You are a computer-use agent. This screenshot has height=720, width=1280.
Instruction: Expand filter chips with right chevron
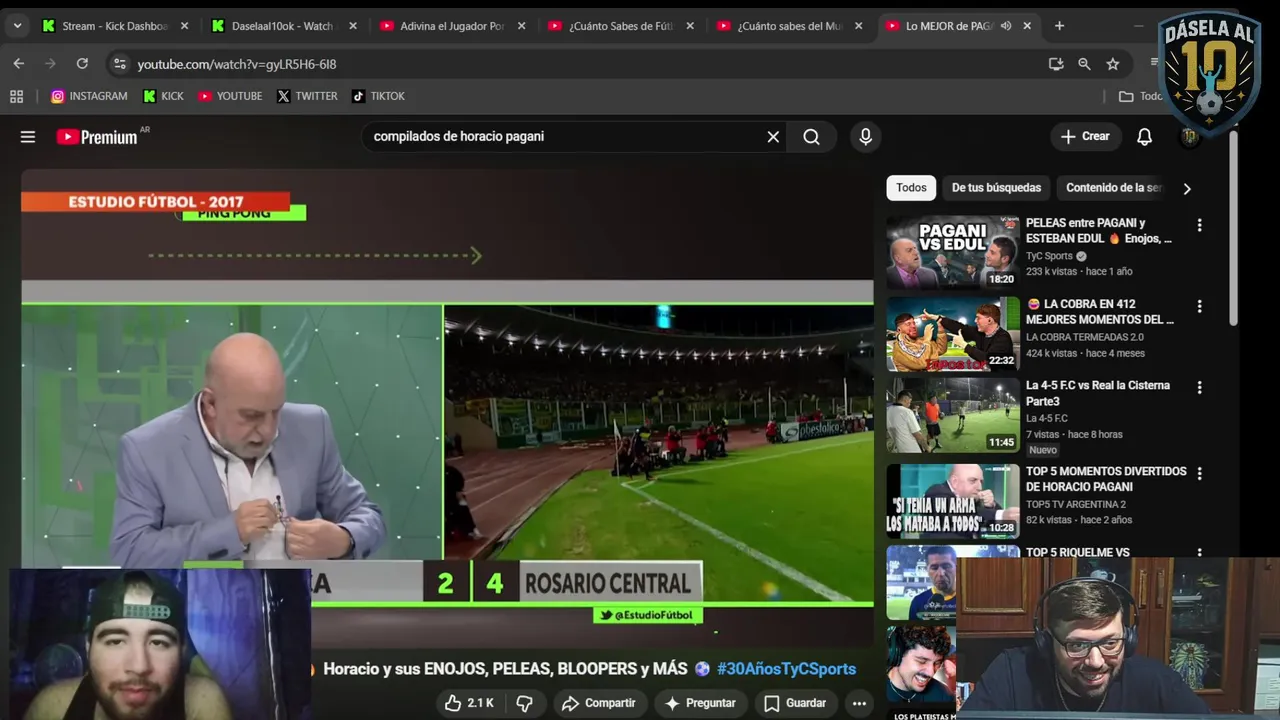1187,188
